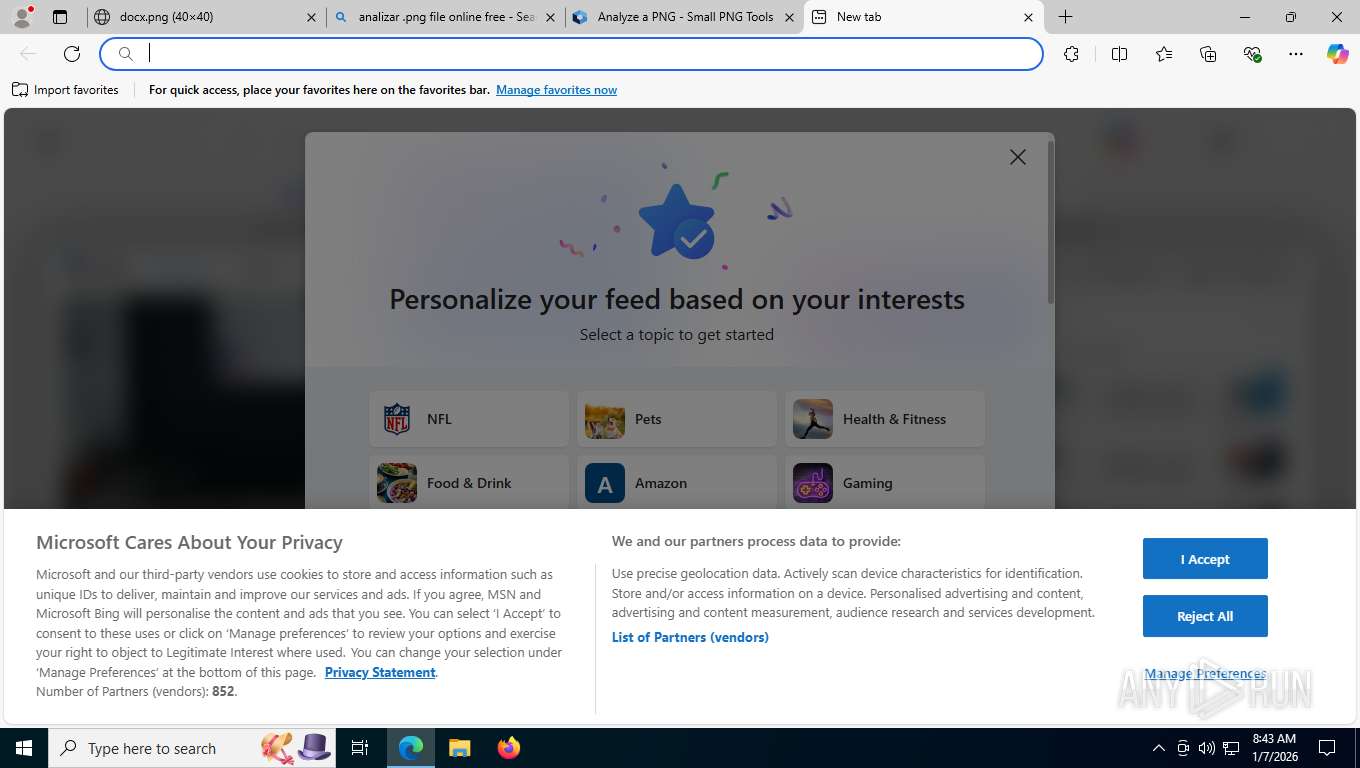Open a new tab with plus button

(x=1066, y=17)
